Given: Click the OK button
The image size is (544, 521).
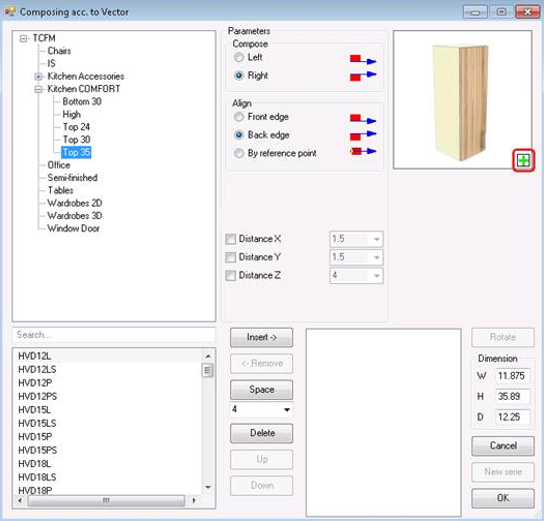Looking at the screenshot, I should [x=503, y=498].
